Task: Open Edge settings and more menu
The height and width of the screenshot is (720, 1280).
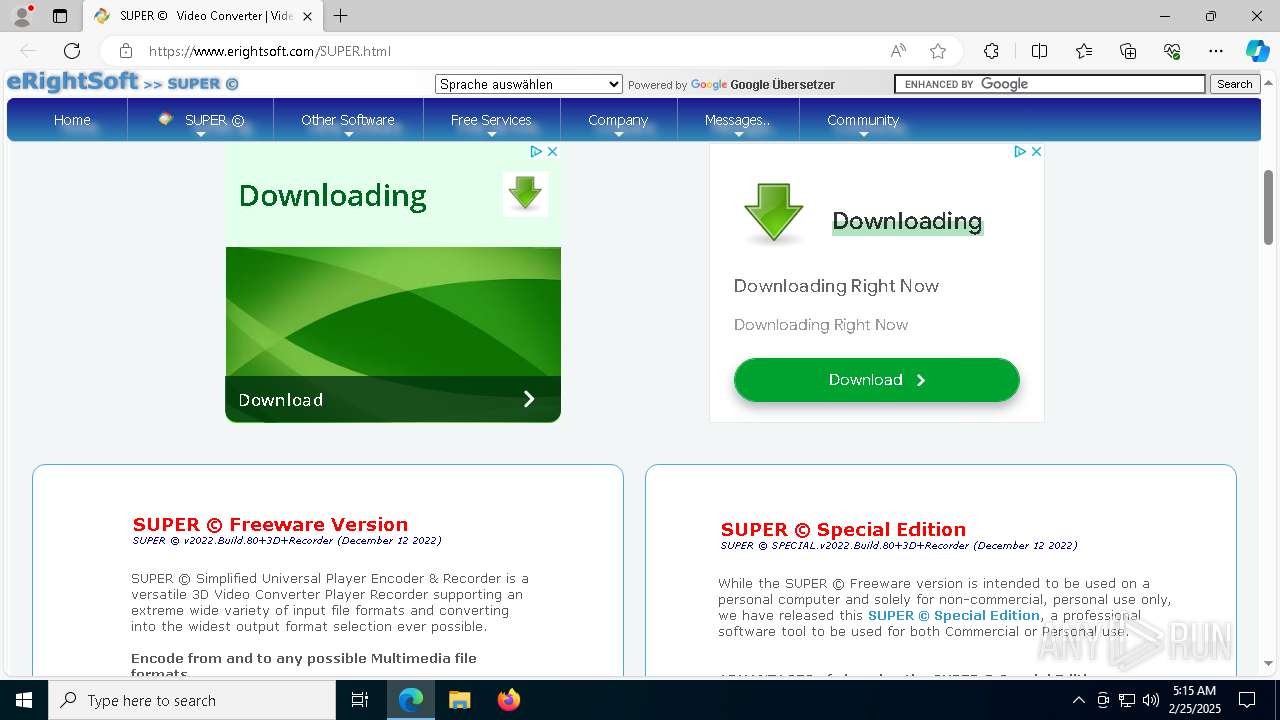Action: 1216,51
